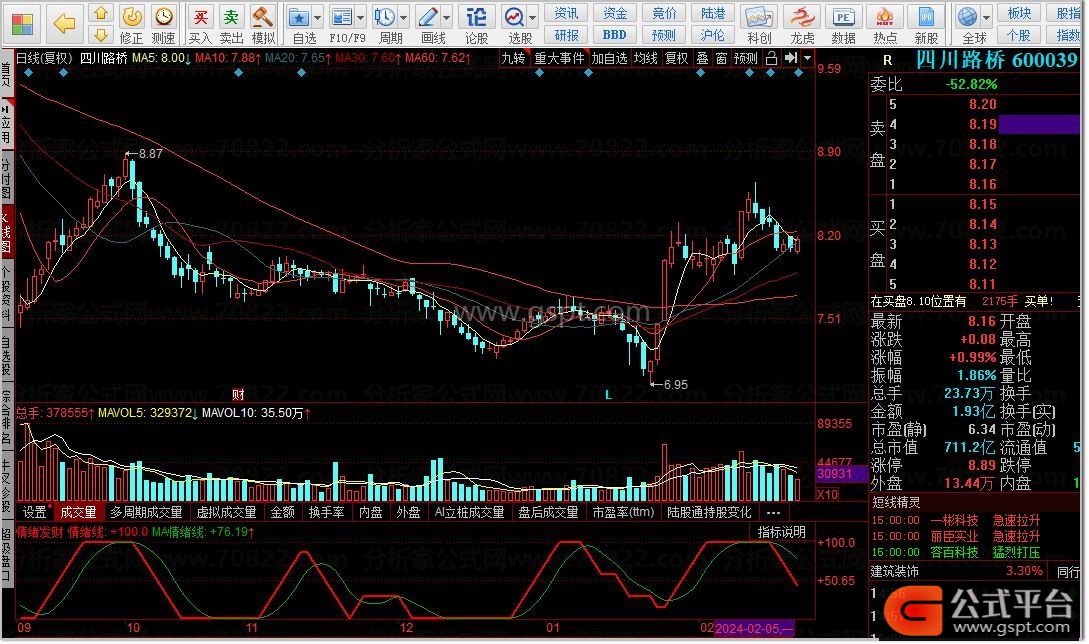Screen dimensions: 1089x644
Task: Click the 卖出 sell icon
Action: click(x=231, y=24)
